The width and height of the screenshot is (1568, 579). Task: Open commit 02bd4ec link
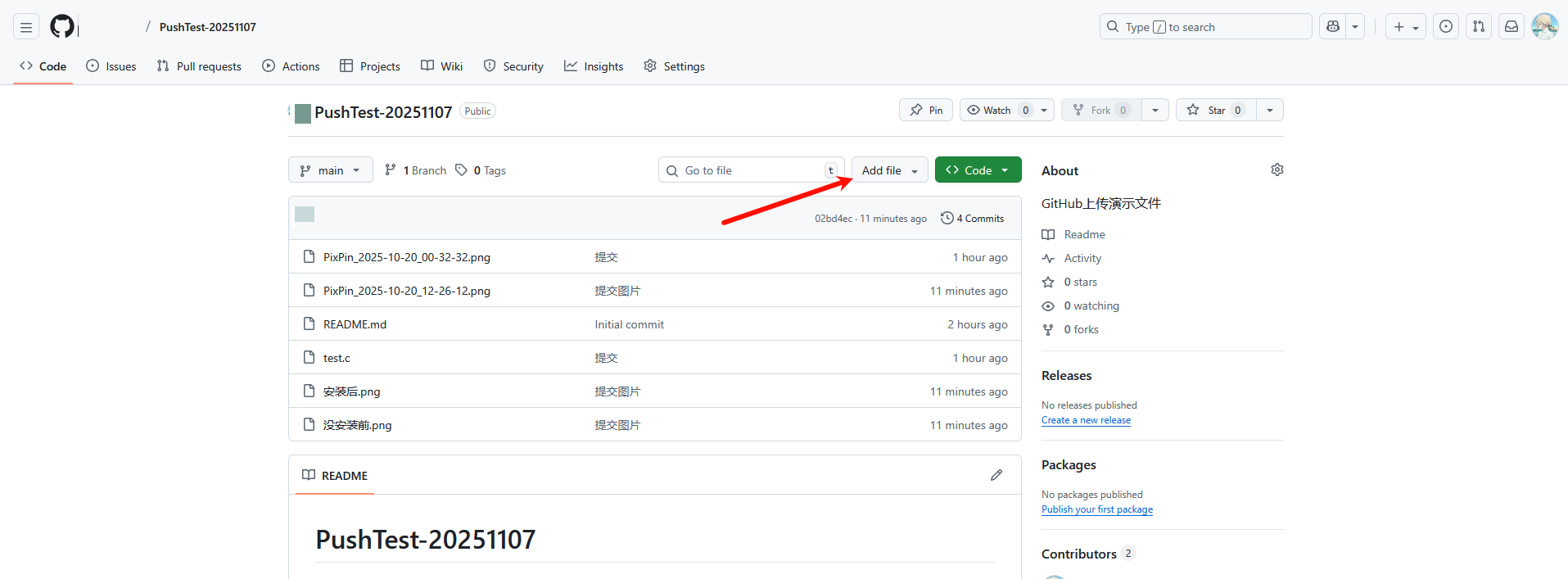[833, 219]
